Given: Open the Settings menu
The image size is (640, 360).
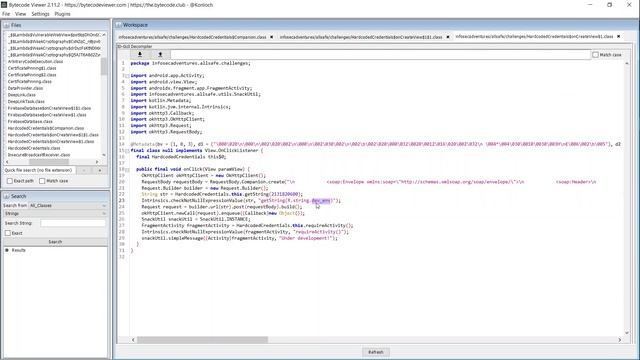Looking at the screenshot, I should [40, 14].
